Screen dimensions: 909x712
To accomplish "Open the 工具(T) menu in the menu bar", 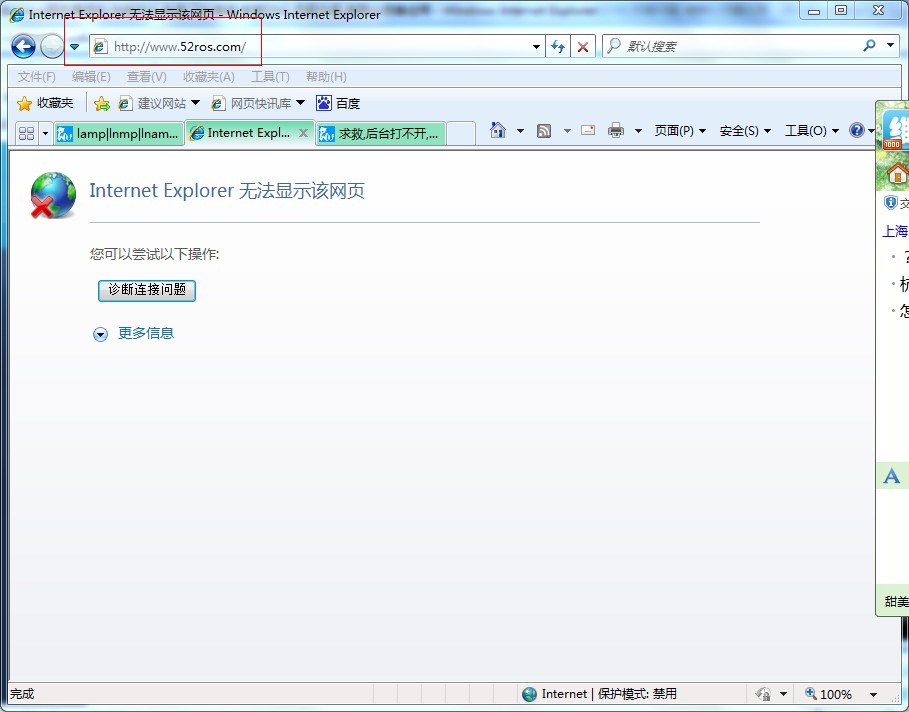I will (270, 77).
